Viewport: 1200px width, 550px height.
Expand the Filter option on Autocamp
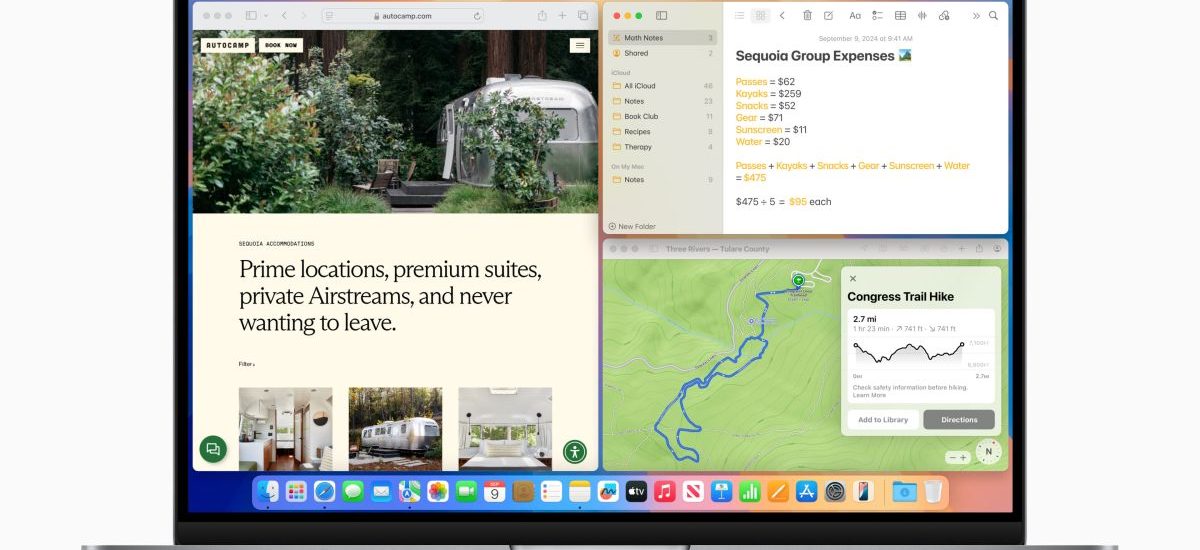tap(246, 364)
